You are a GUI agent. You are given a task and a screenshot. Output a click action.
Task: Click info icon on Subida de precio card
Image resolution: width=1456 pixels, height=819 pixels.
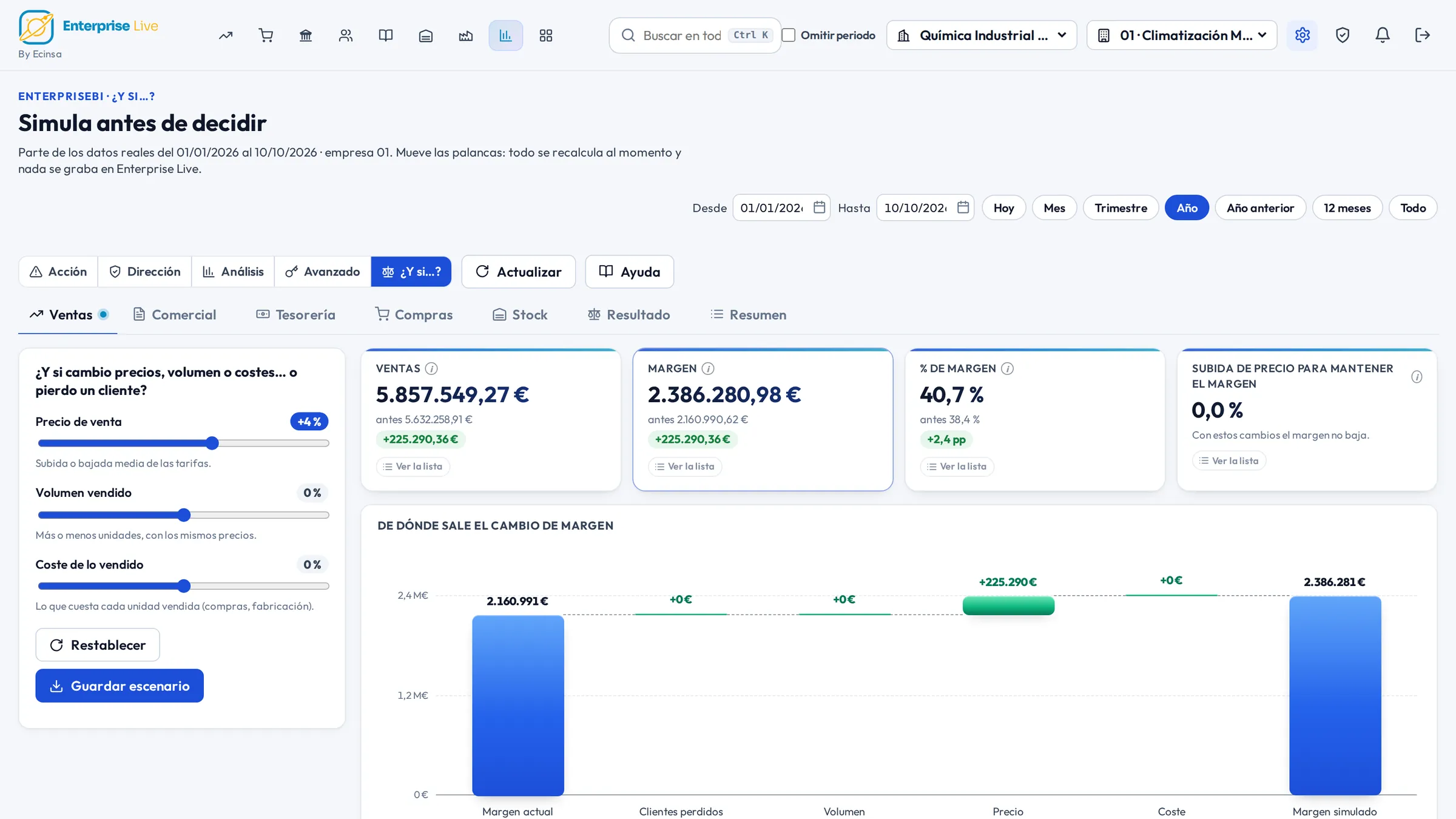tap(1417, 377)
